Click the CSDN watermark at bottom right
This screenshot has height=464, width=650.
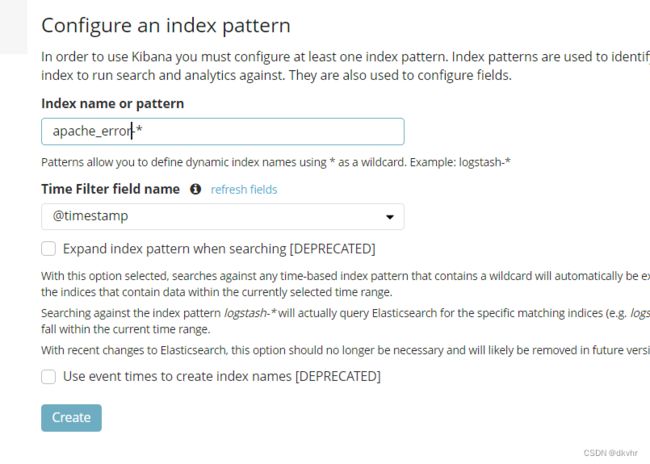(x=610, y=453)
